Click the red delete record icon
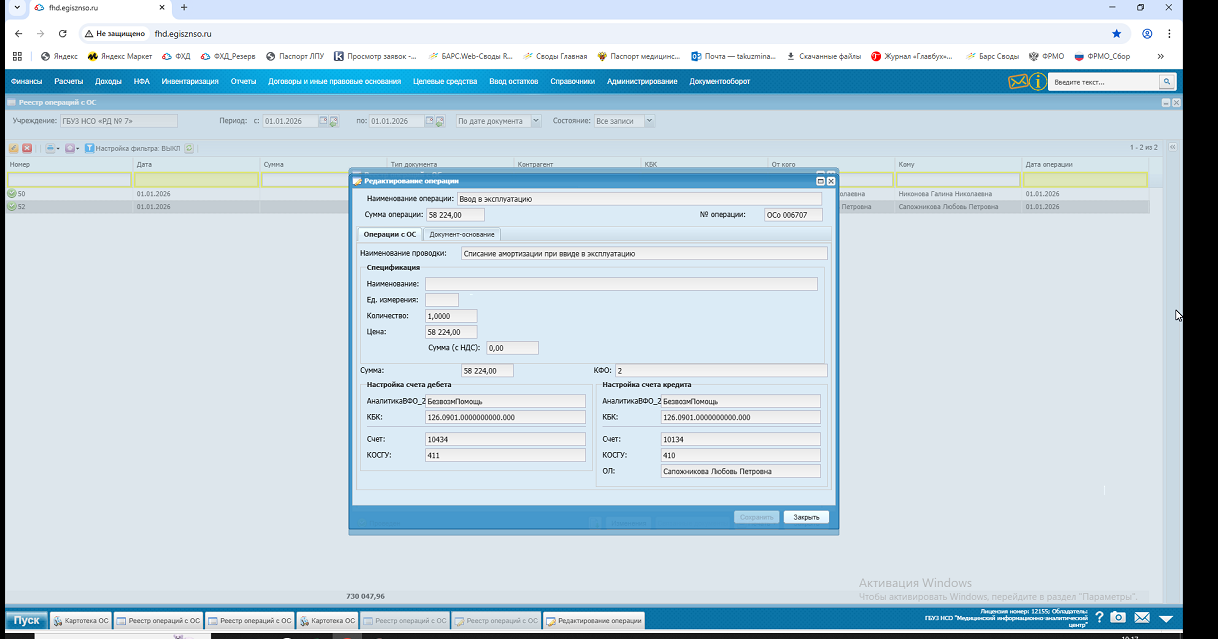The height and width of the screenshot is (639, 1218). [x=27, y=148]
